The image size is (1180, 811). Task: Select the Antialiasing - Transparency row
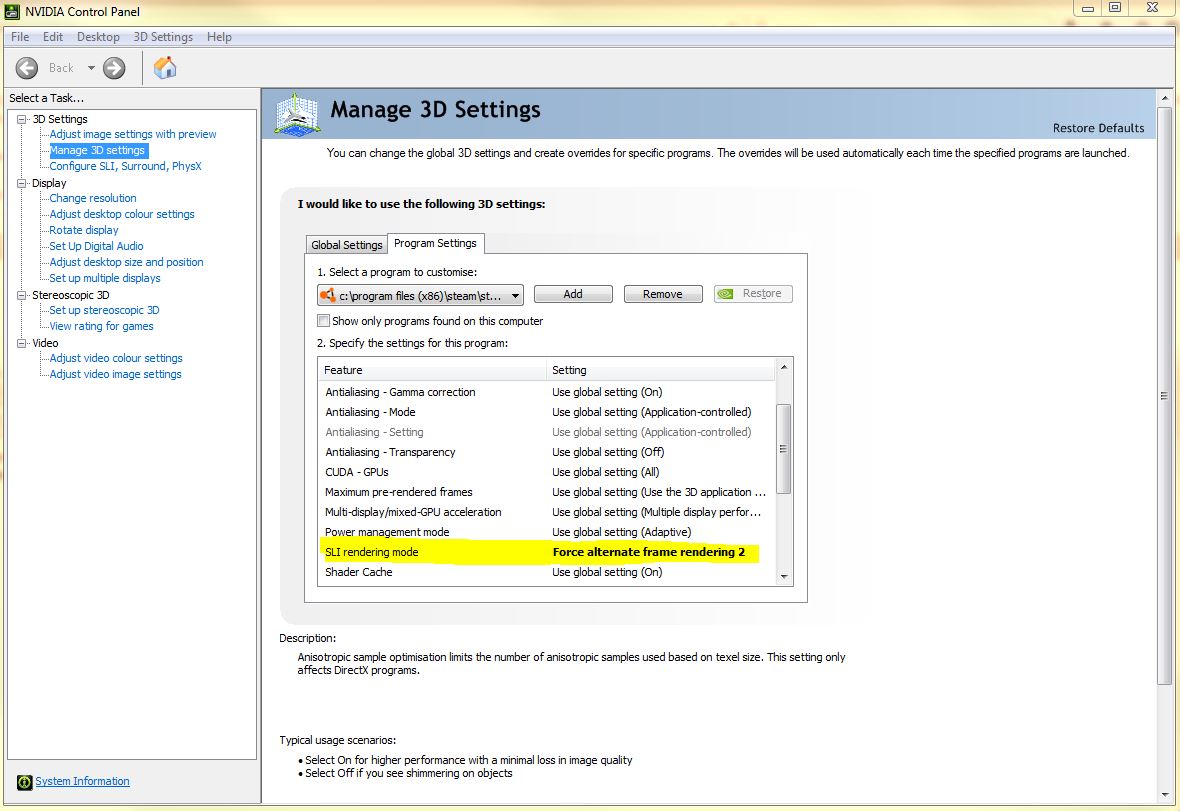pyautogui.click(x=546, y=452)
